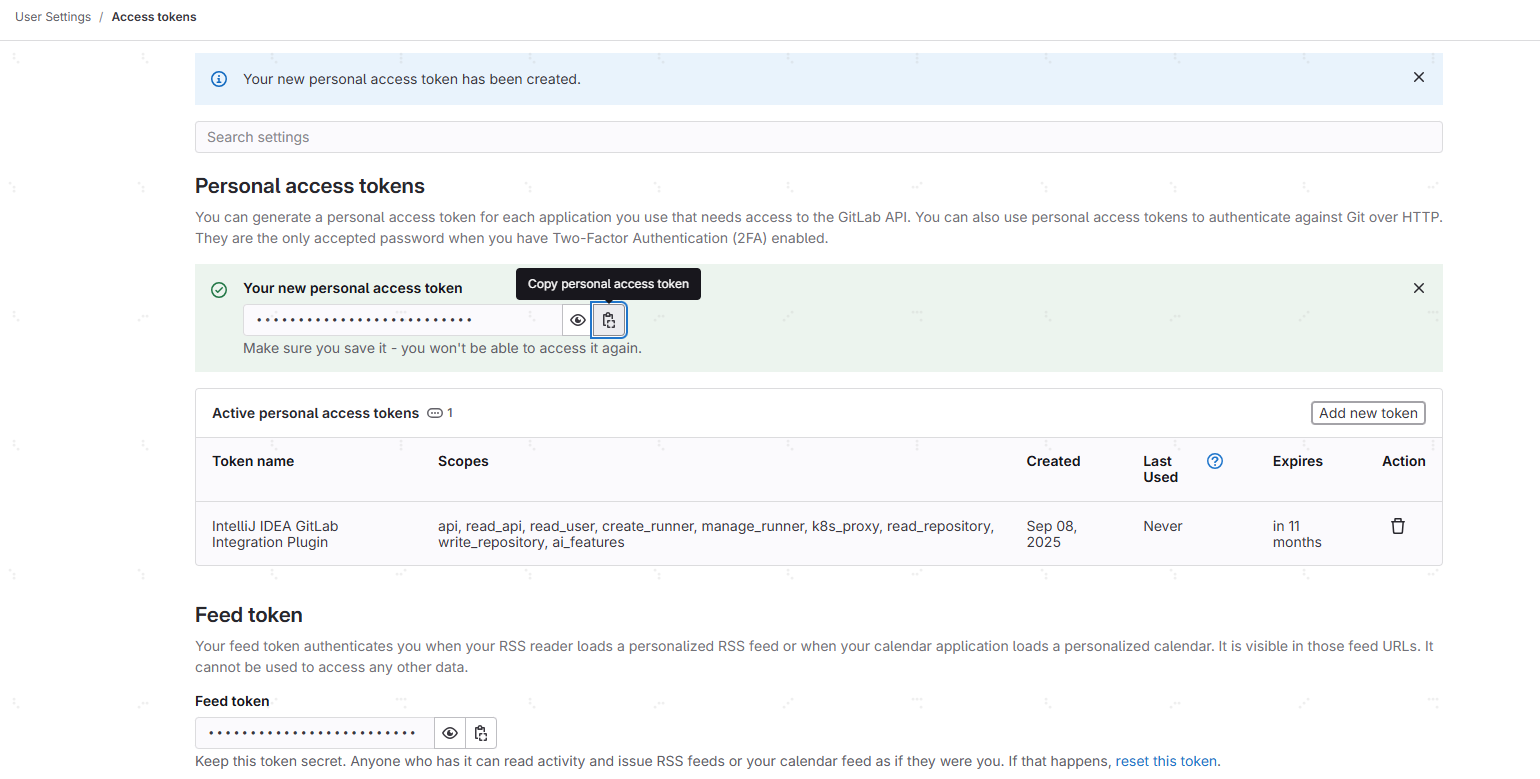This screenshot has height=779, width=1540.
Task: Click the Active personal access tokens title
Action: (x=315, y=413)
